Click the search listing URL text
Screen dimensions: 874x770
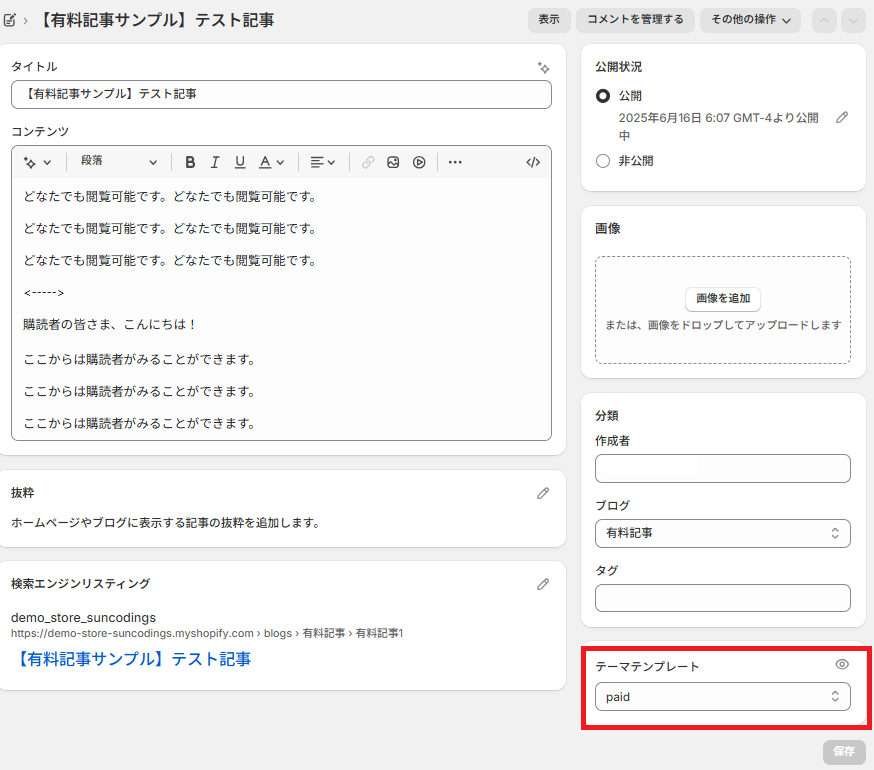[207, 633]
